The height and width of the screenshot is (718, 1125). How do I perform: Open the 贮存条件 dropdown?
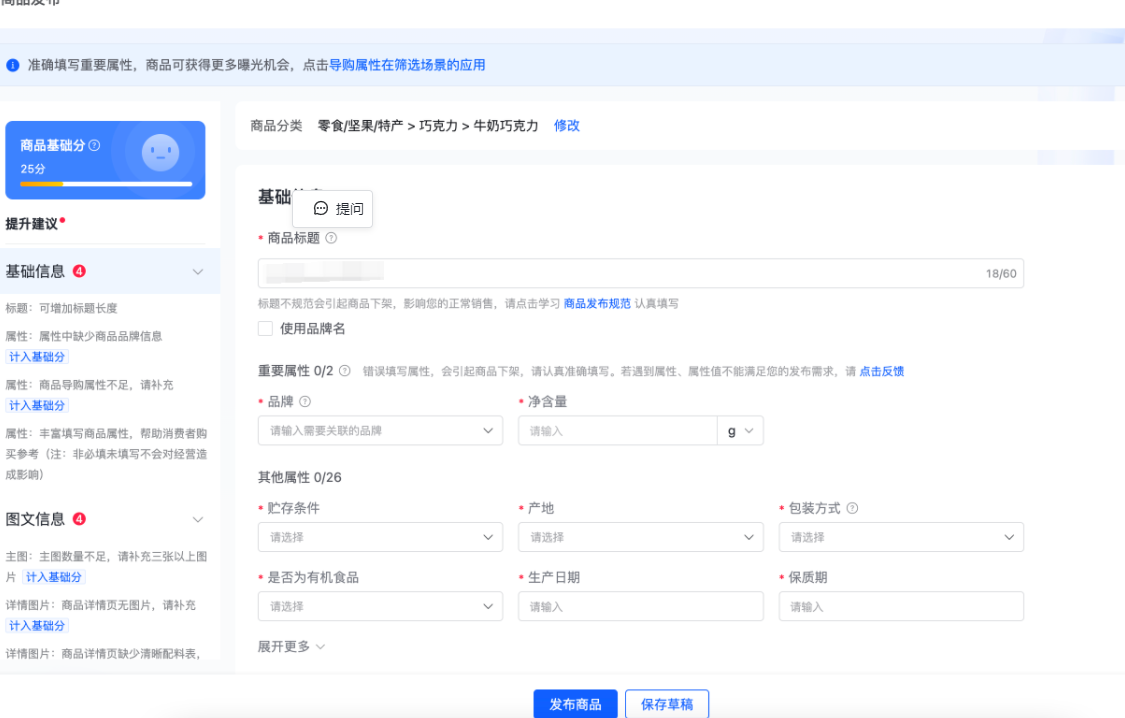click(380, 537)
